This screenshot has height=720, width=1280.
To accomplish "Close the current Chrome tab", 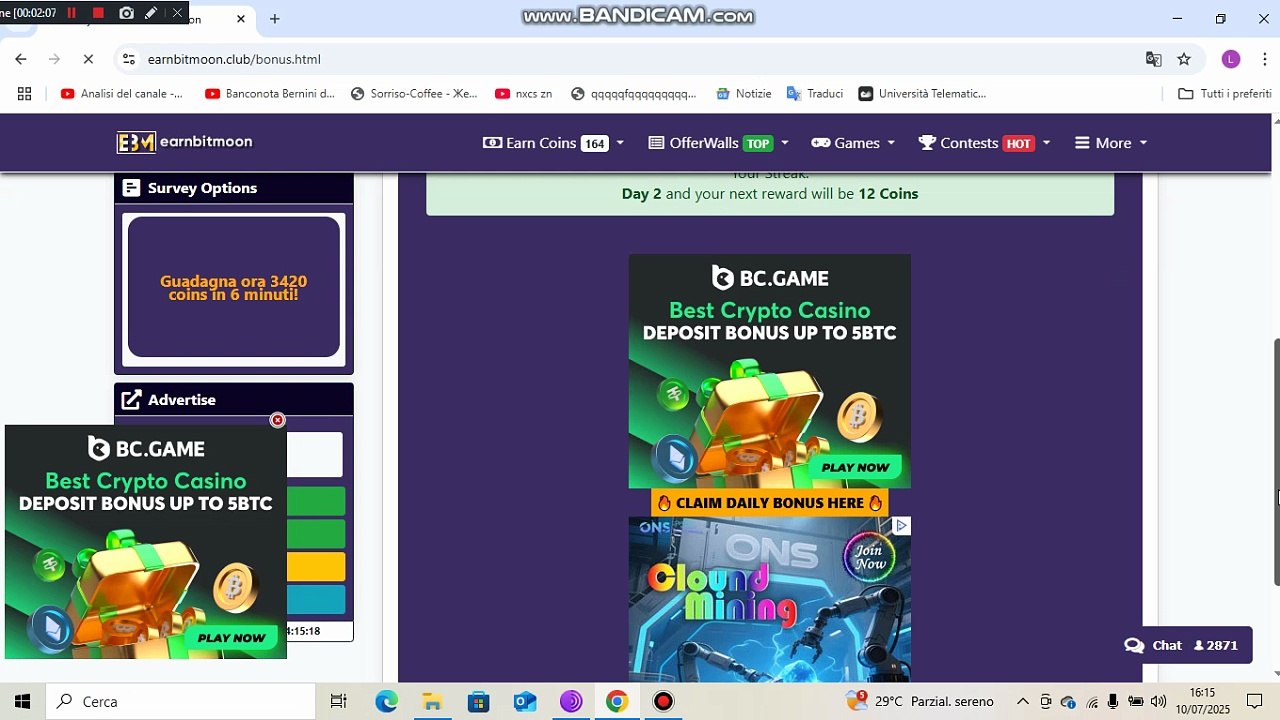I will coord(241,19).
